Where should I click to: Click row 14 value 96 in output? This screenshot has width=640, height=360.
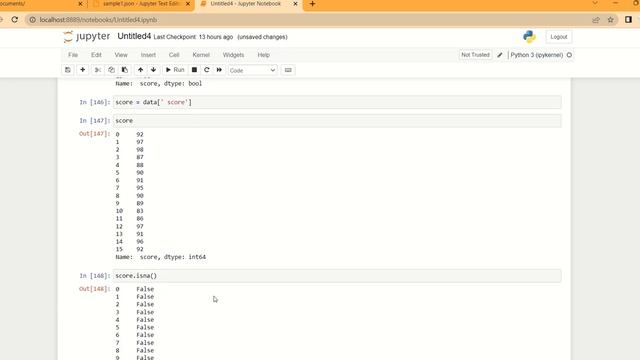pyautogui.click(x=140, y=242)
